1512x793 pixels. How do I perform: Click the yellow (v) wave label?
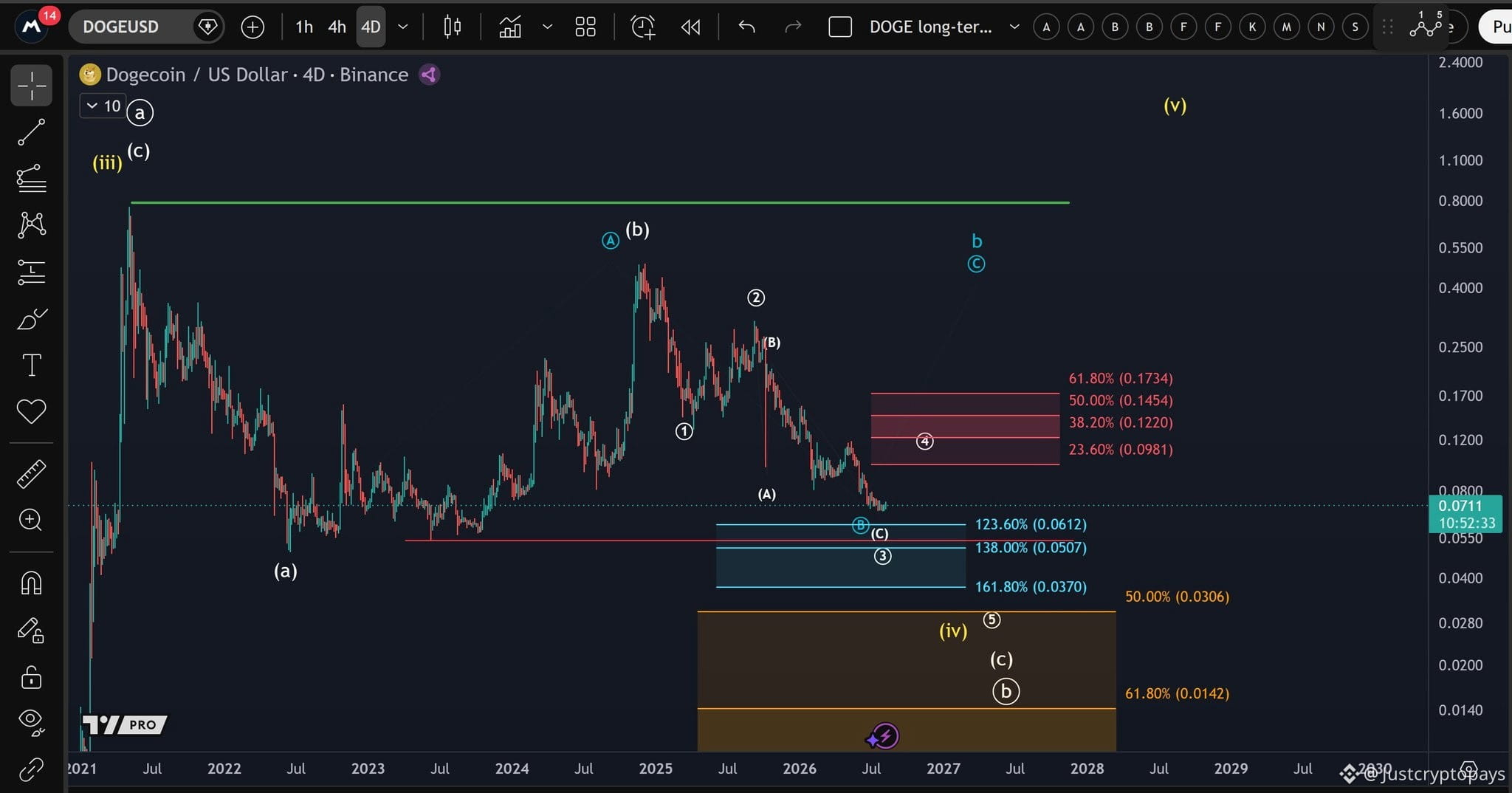pyautogui.click(x=1175, y=105)
